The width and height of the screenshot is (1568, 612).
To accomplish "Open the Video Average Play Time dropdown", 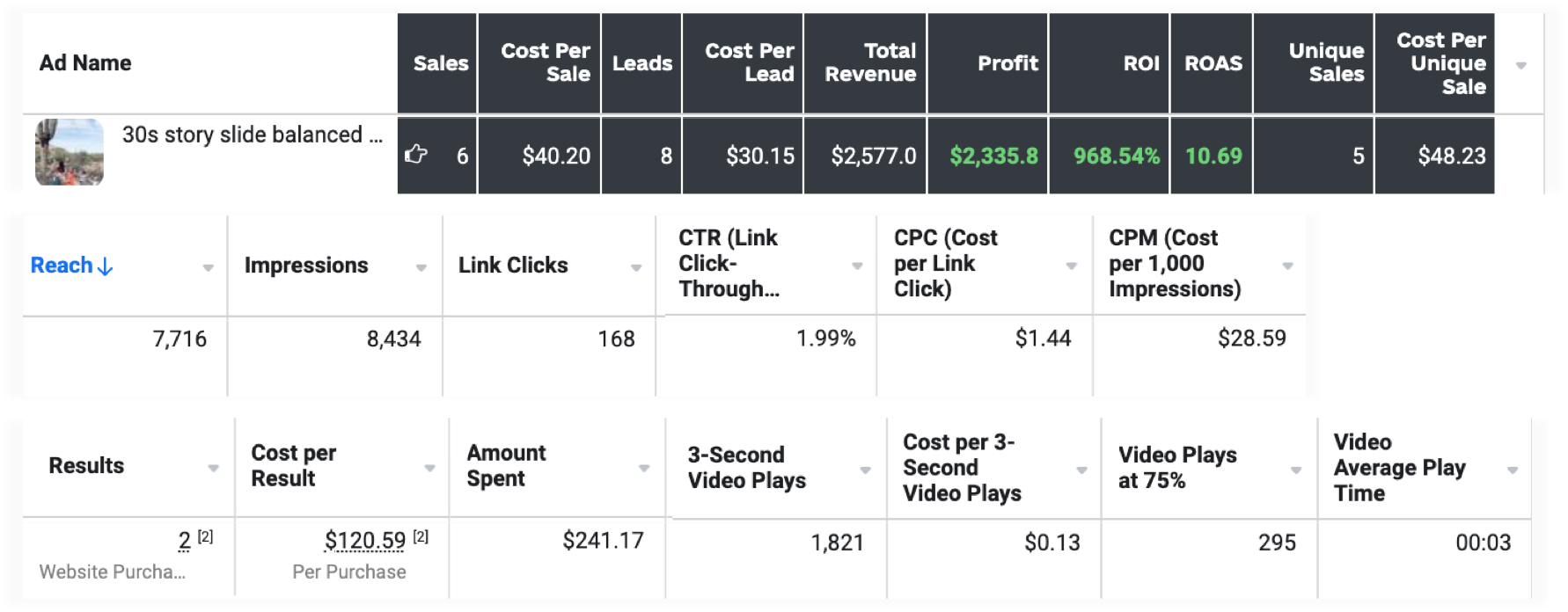I will pos(1513,470).
